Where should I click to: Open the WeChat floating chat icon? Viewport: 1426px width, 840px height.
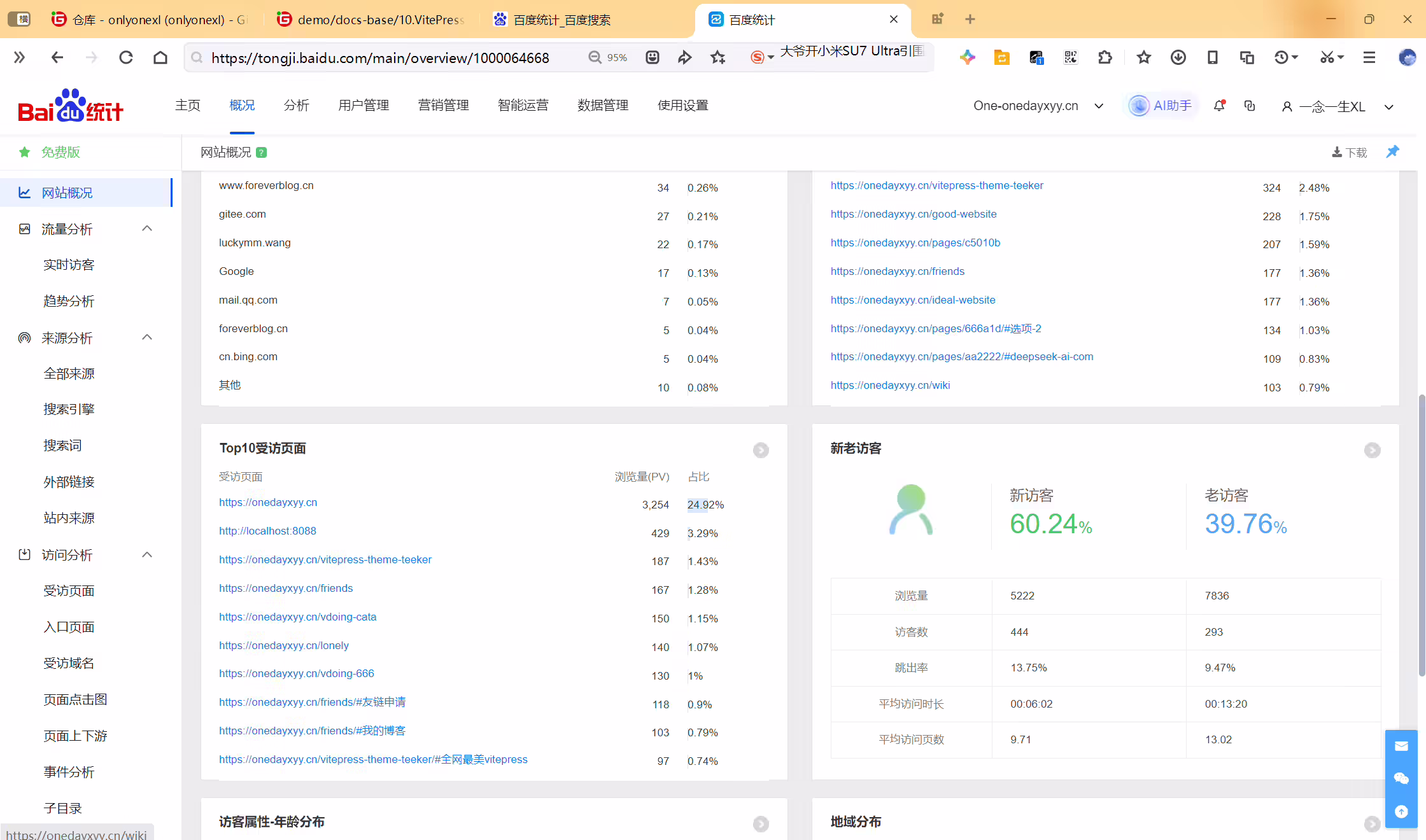(x=1401, y=778)
